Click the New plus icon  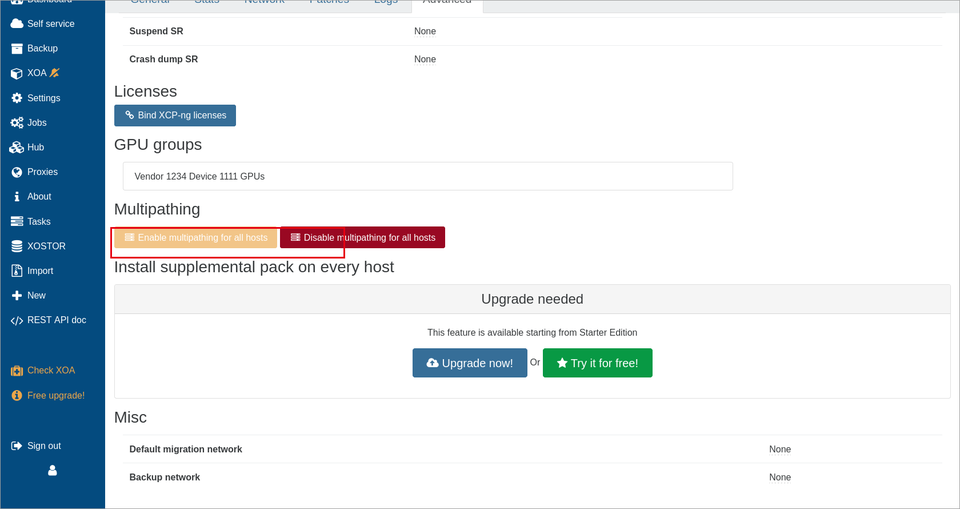17,295
